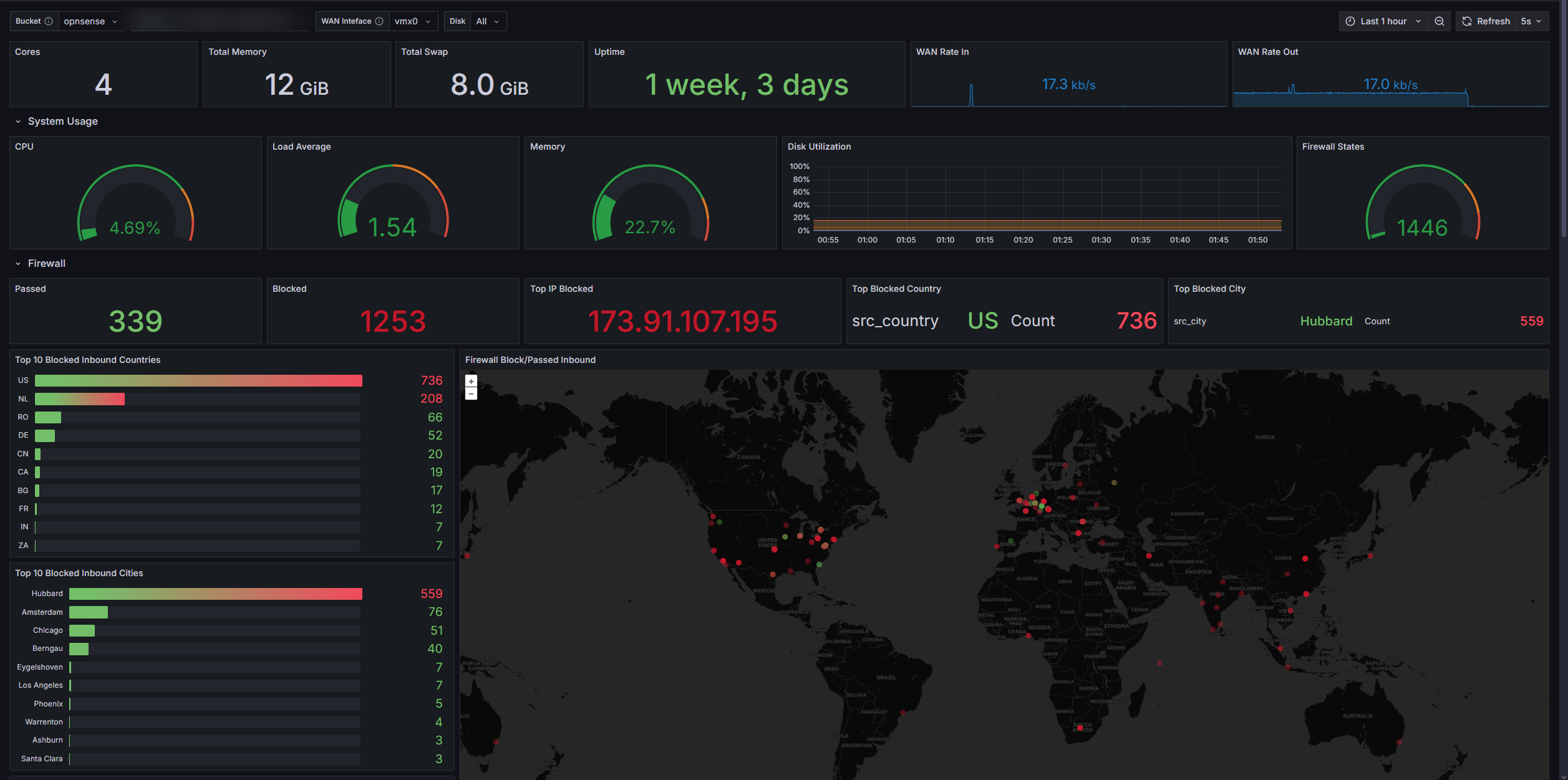Viewport: 1568px width, 780px height.
Task: Click the Passed panel title
Action: coord(31,289)
